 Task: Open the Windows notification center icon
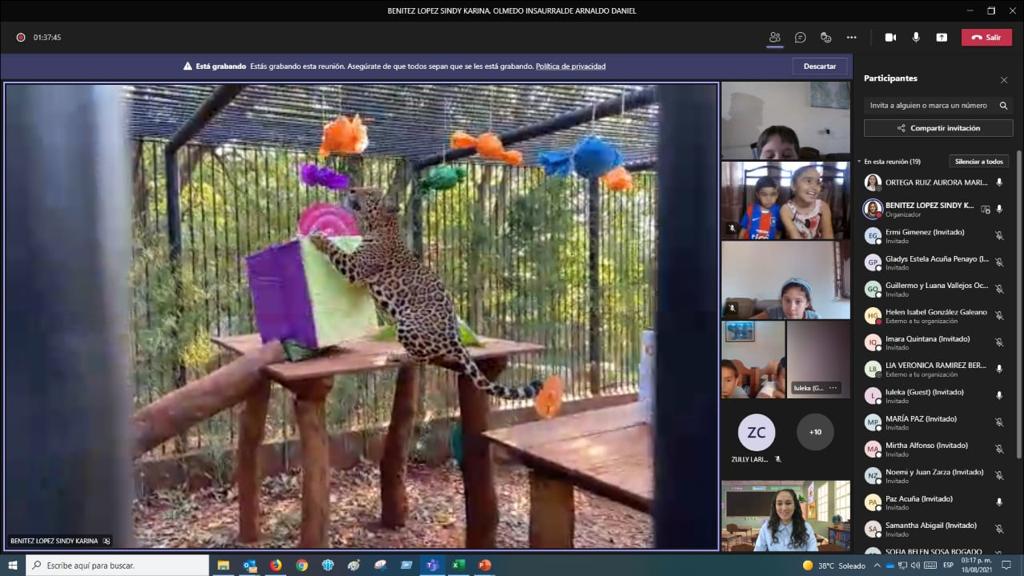(x=1006, y=566)
